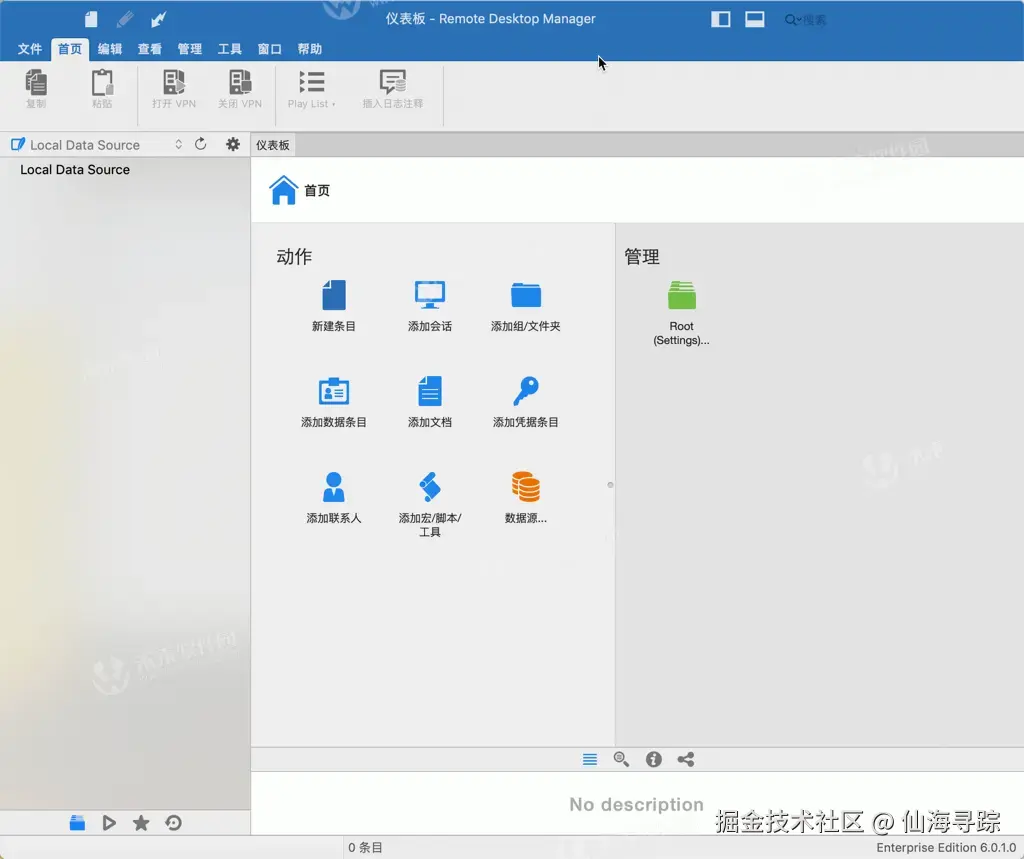The width and height of the screenshot is (1024, 859).
Task: Click the pane splitter handle dot
Action: click(610, 485)
